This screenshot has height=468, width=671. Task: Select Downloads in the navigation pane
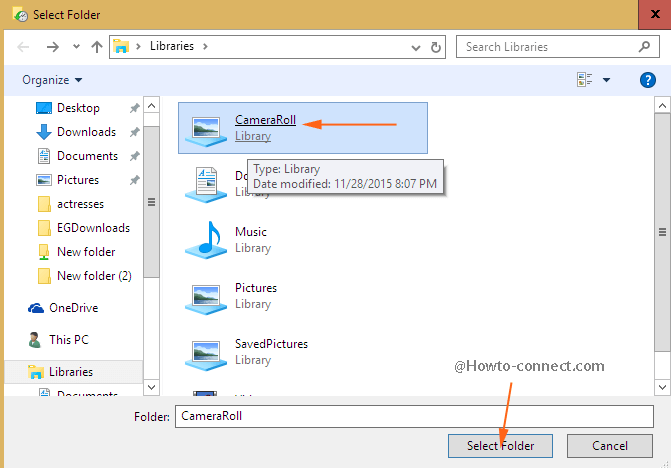click(x=86, y=132)
